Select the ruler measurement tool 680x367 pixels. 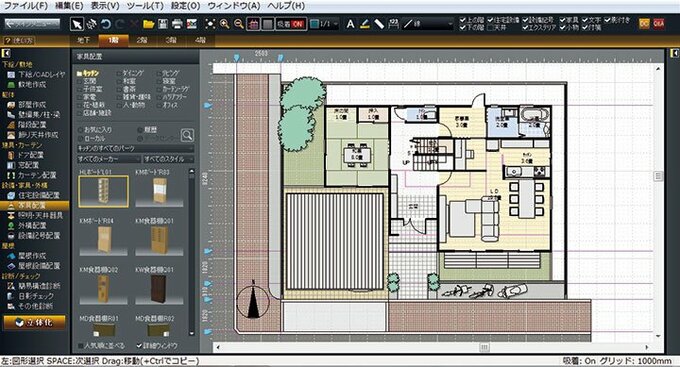coord(379,24)
